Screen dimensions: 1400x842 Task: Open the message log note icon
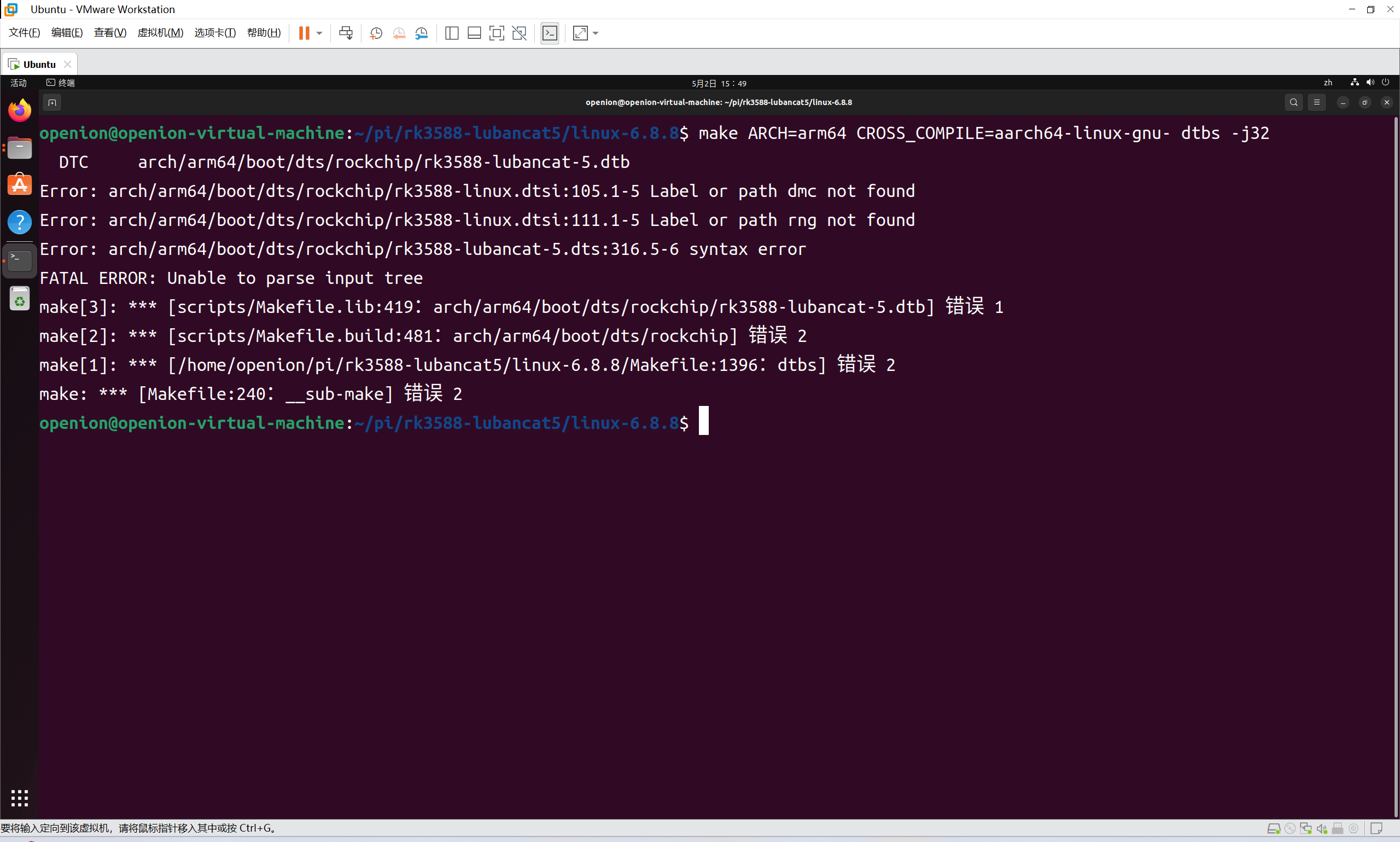click(x=1376, y=829)
